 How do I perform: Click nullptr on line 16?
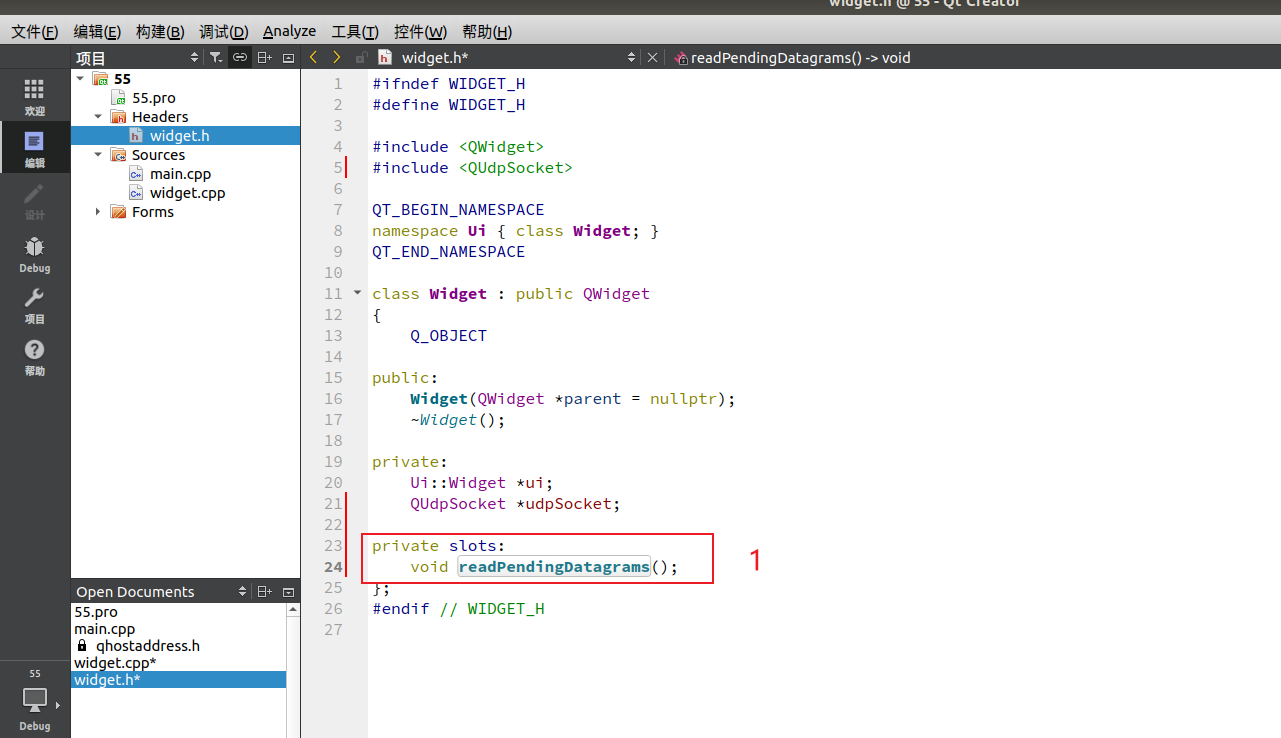click(x=683, y=398)
